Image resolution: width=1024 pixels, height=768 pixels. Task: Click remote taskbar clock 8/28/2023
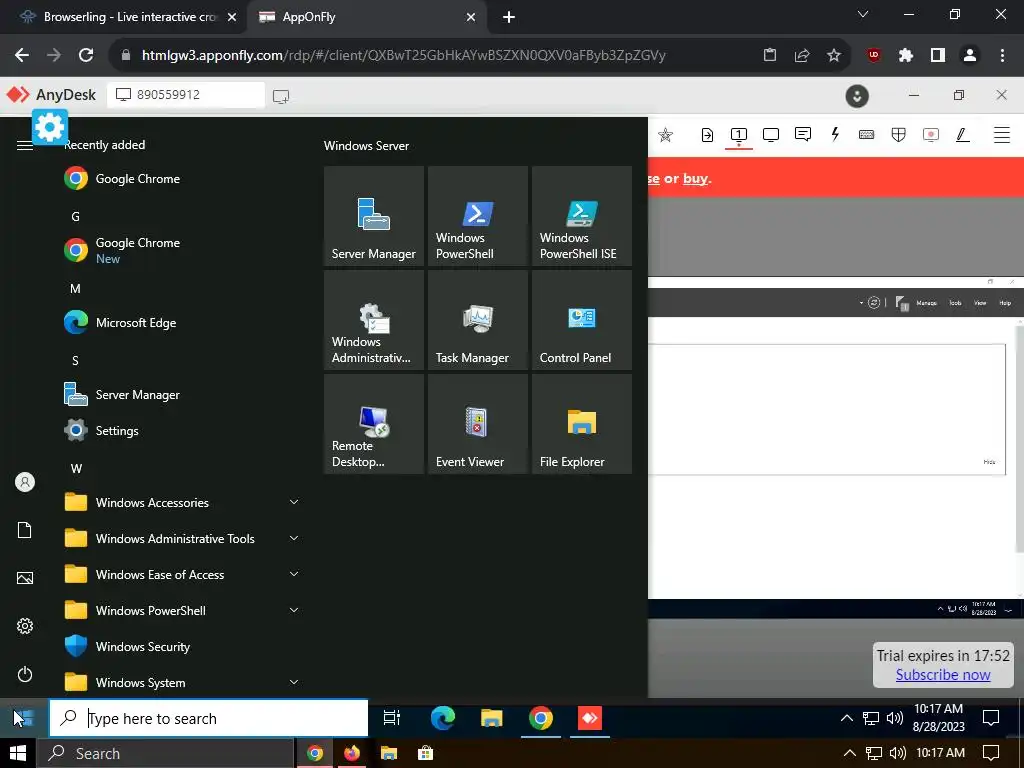(938, 717)
